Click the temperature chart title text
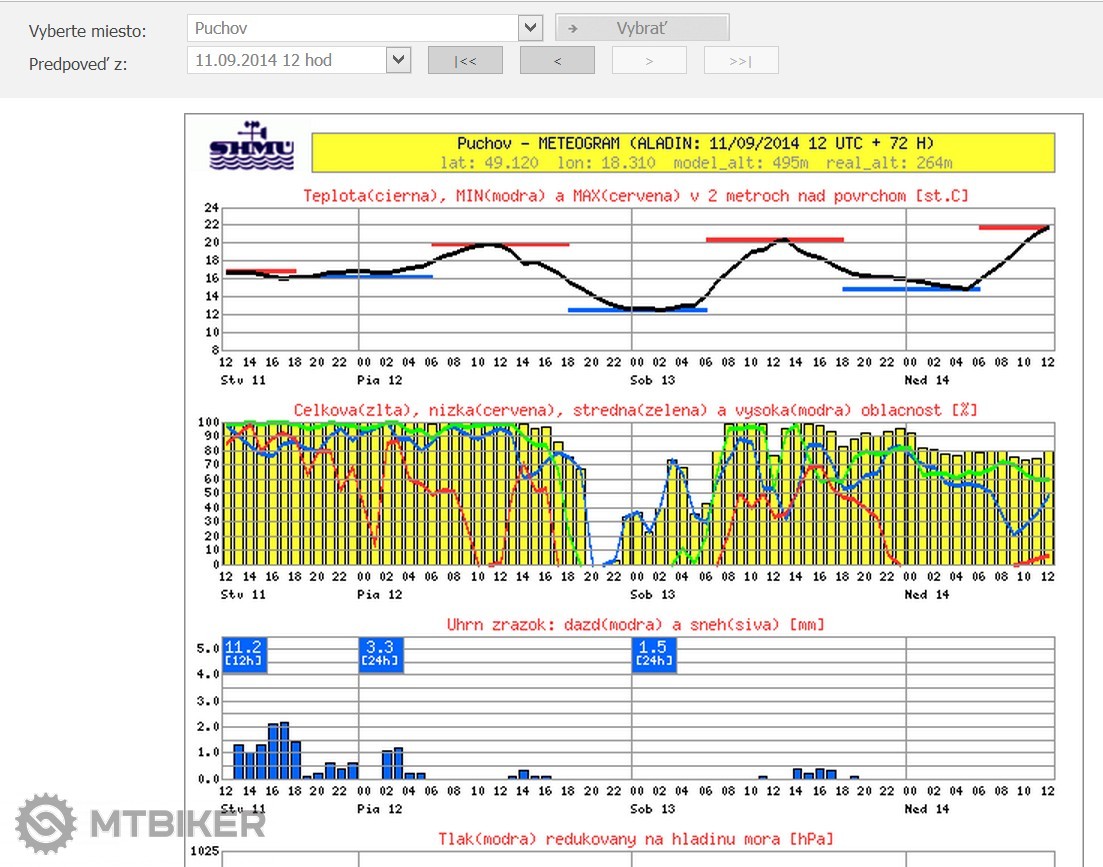 635,196
